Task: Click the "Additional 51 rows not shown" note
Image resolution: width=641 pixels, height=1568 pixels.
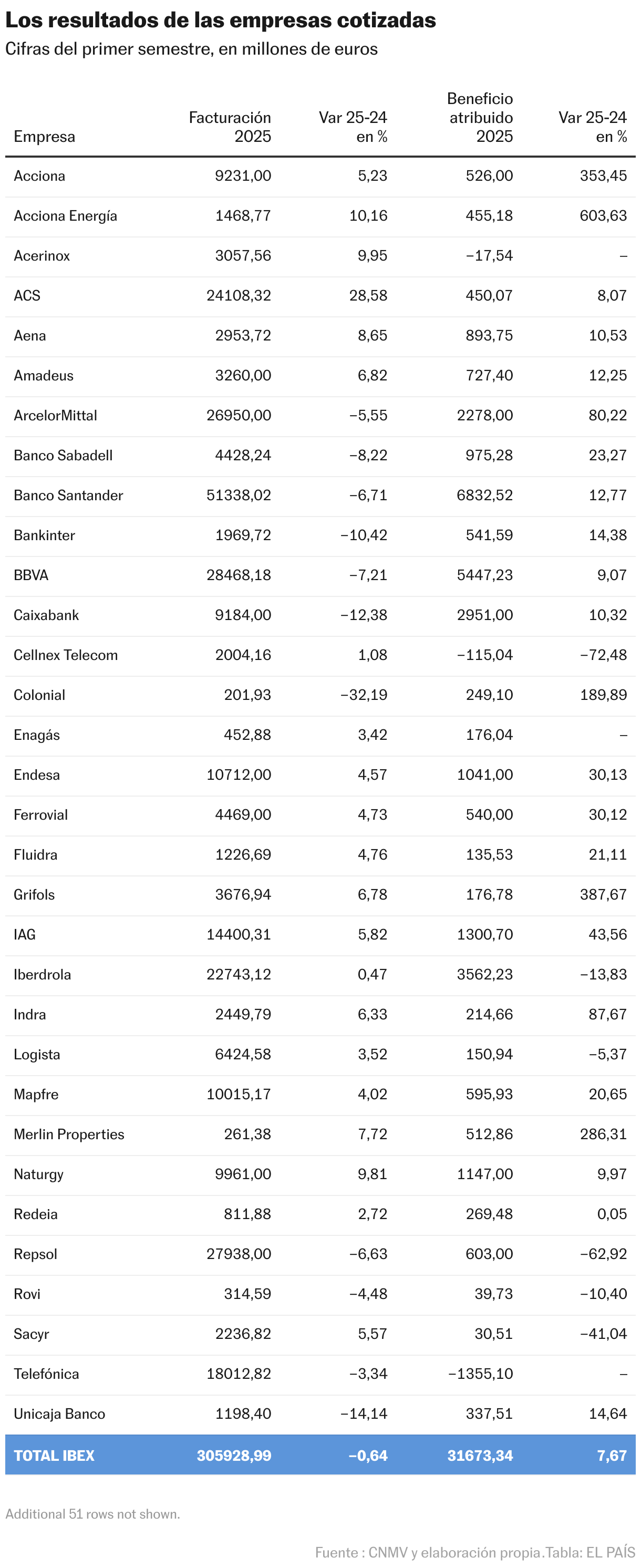Action: coord(92,1514)
